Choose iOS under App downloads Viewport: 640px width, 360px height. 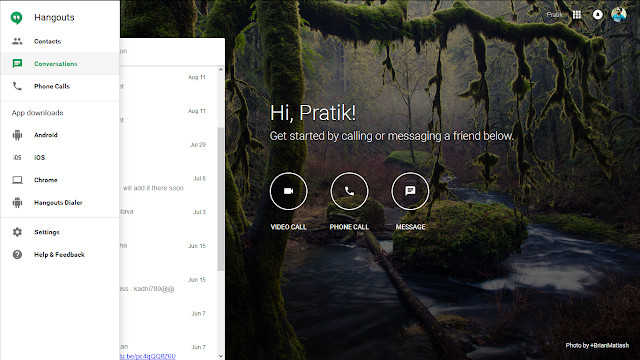[x=60, y=158]
